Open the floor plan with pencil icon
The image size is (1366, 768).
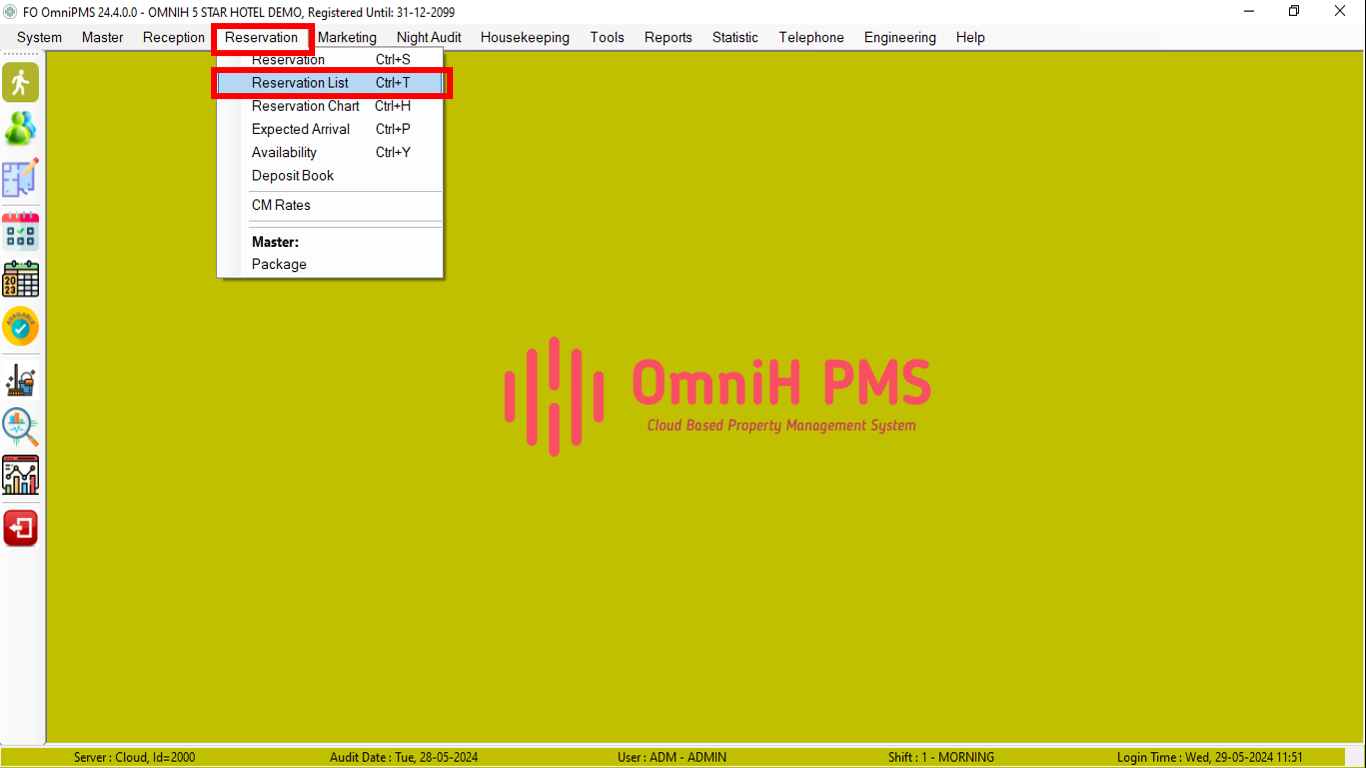coord(20,177)
